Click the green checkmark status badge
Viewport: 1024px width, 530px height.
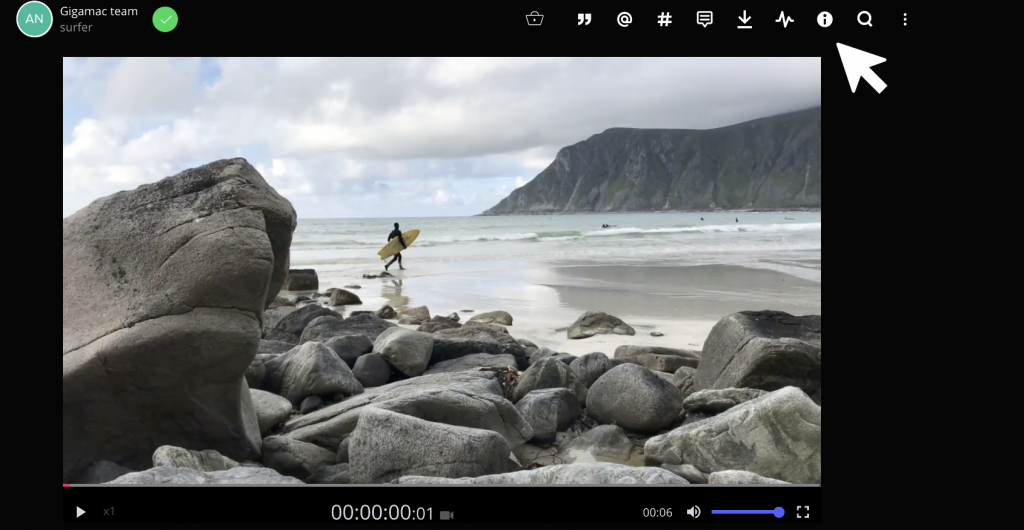click(165, 20)
